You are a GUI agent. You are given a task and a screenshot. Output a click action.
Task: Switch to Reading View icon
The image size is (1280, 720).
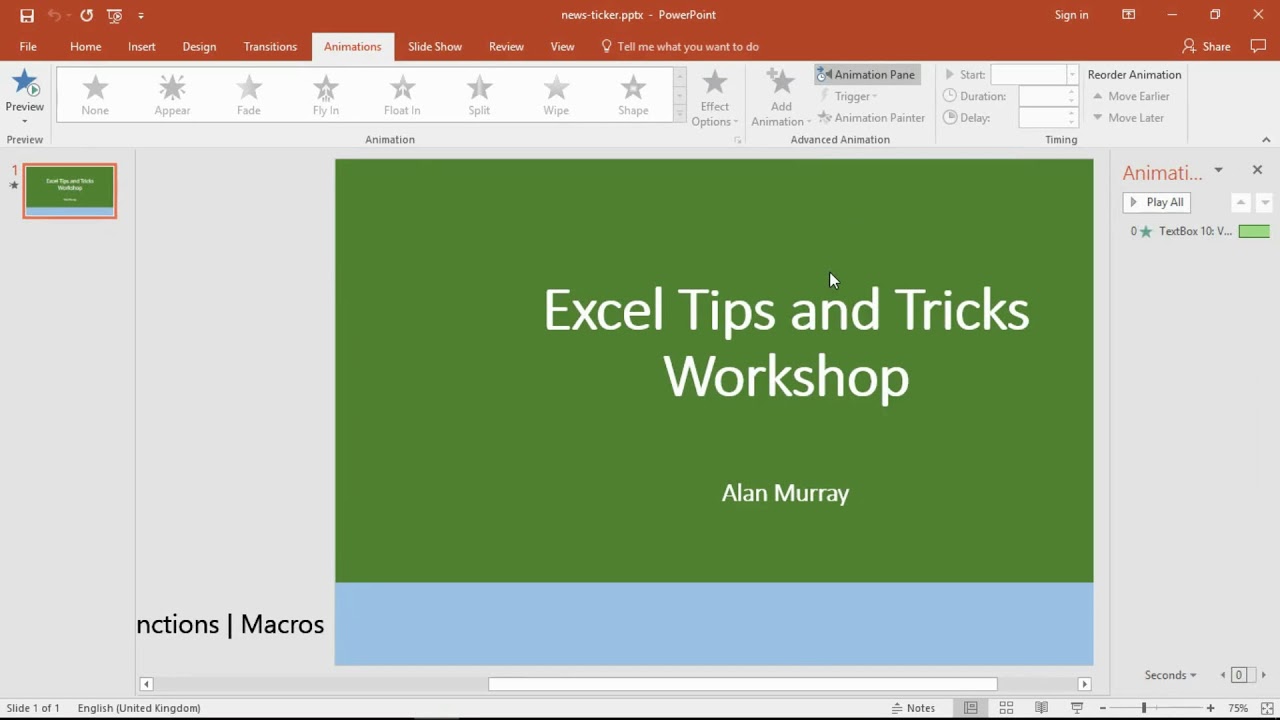click(x=1041, y=708)
